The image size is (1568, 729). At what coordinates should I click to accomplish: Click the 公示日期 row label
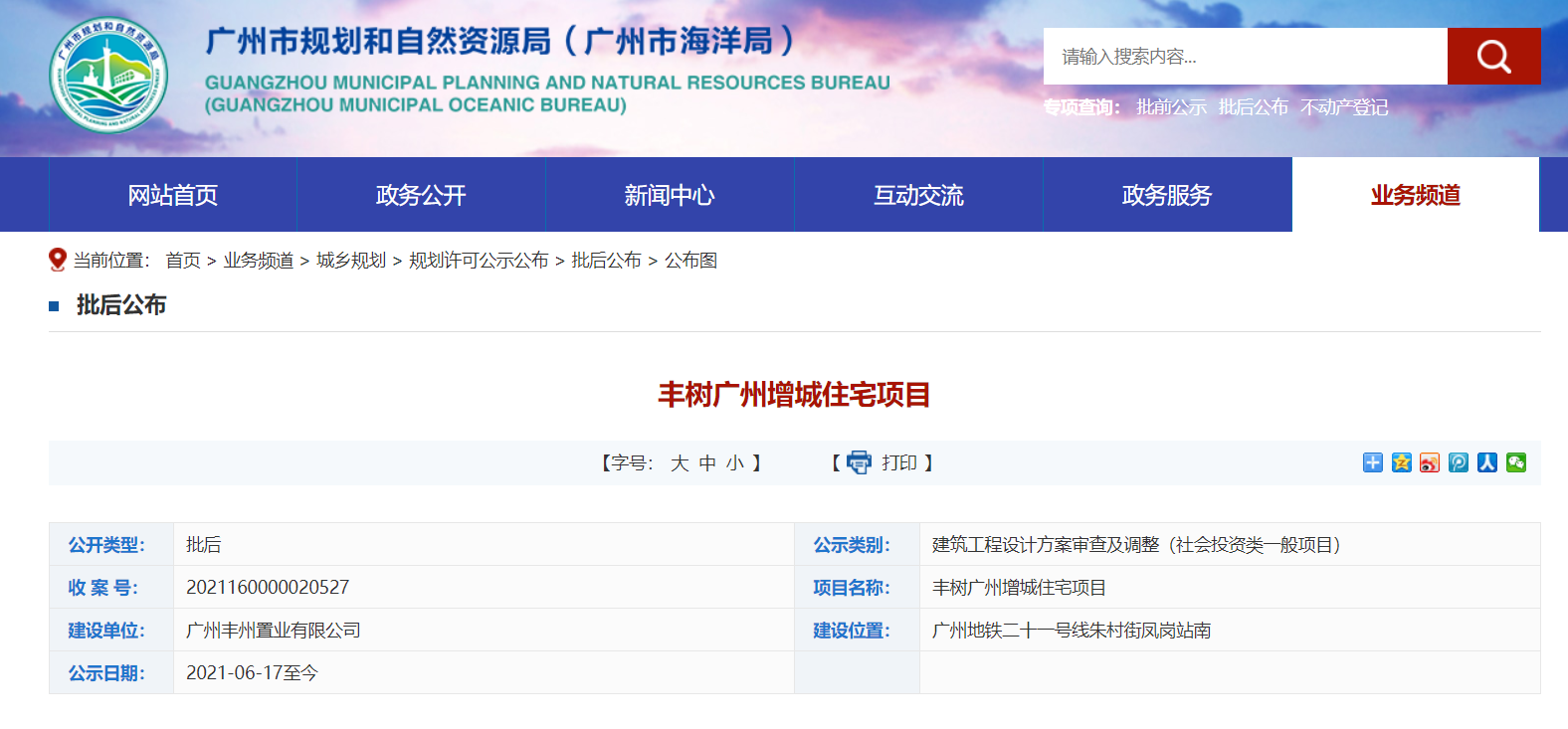click(106, 673)
